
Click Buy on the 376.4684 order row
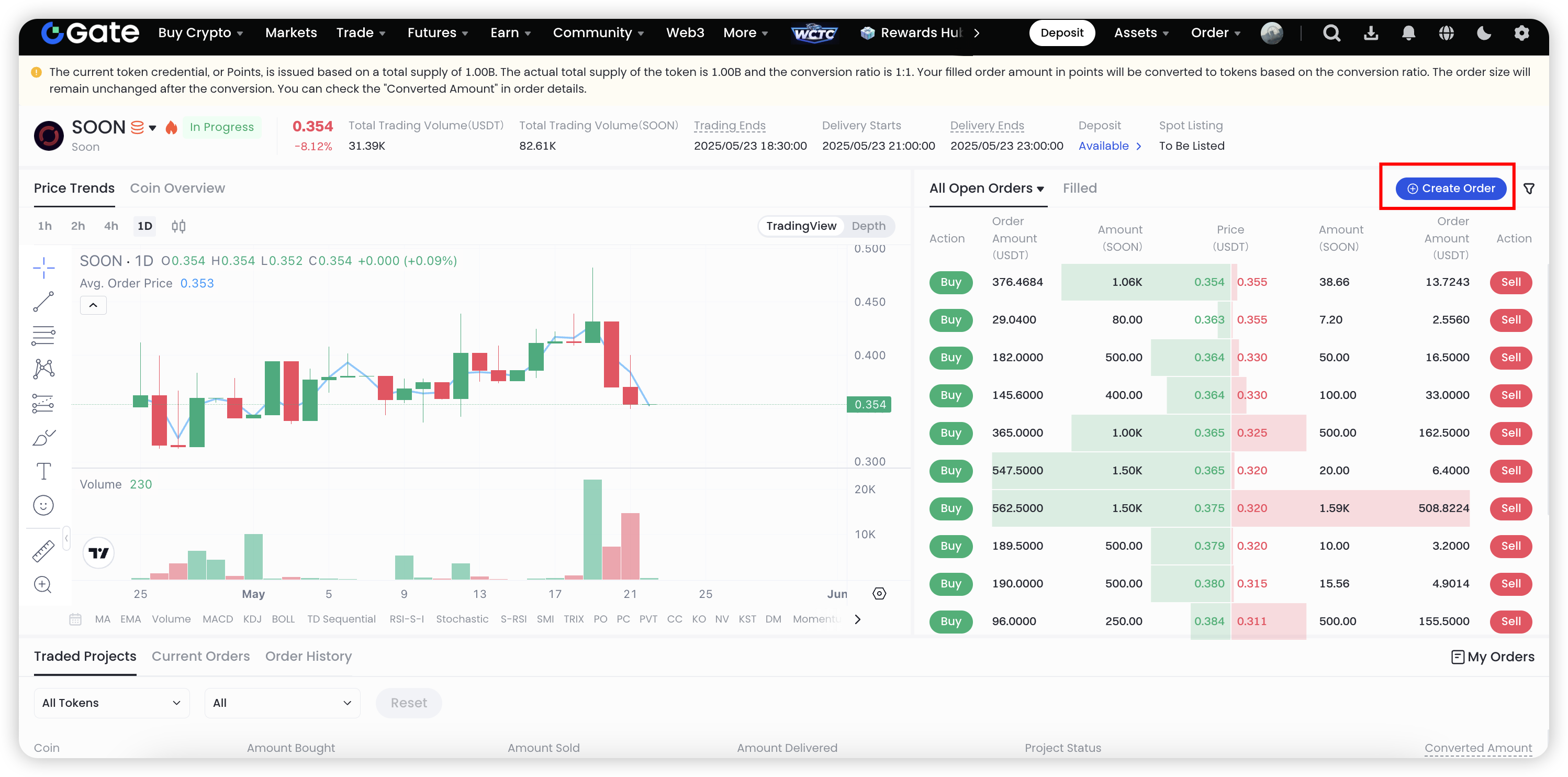[950, 282]
